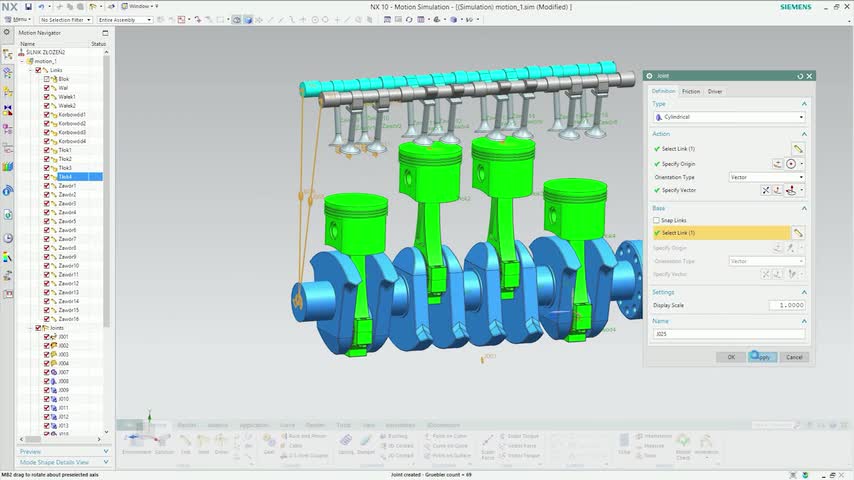
Task: Select the Zawor16 link in the tree
Action: (x=69, y=319)
